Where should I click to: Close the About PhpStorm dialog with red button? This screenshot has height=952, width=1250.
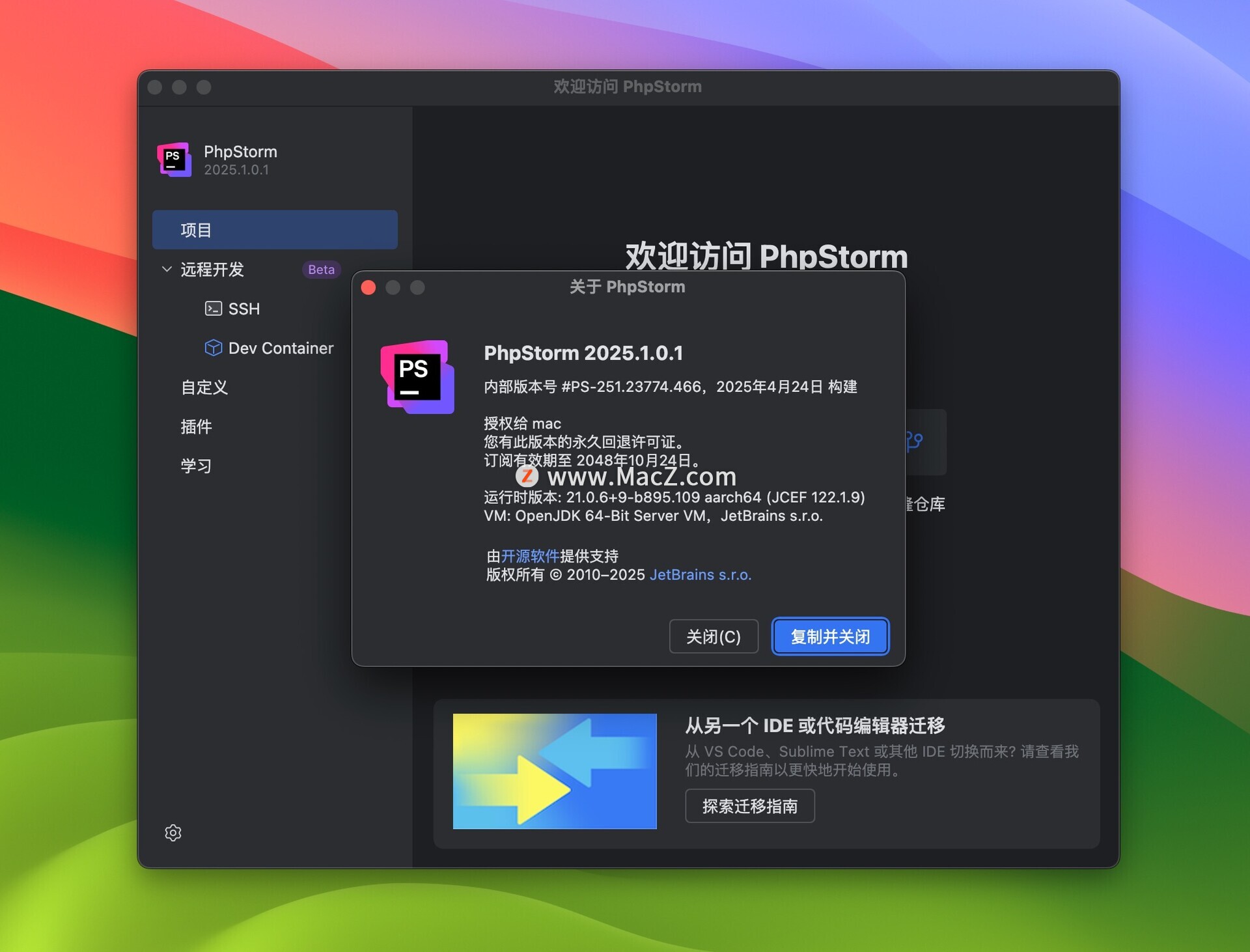368,287
